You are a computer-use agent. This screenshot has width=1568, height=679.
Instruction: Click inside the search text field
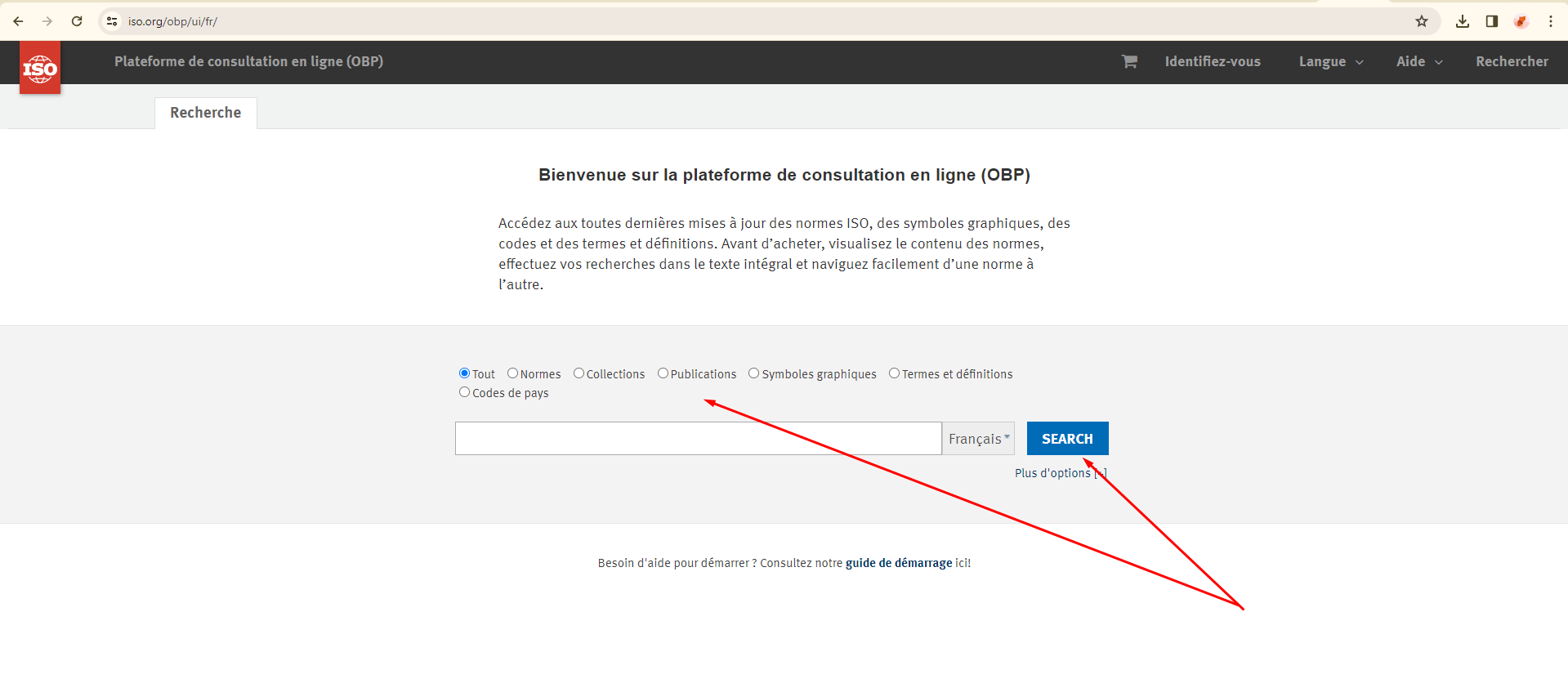pos(699,439)
